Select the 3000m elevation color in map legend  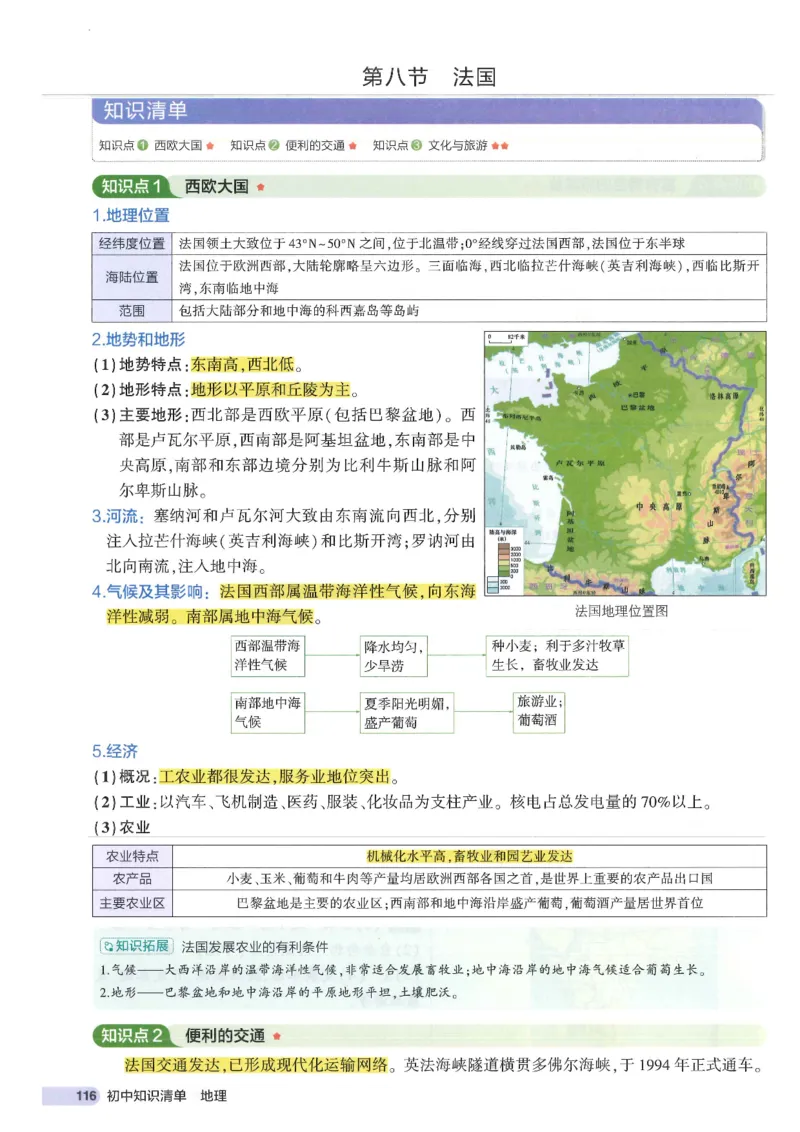coord(505,547)
